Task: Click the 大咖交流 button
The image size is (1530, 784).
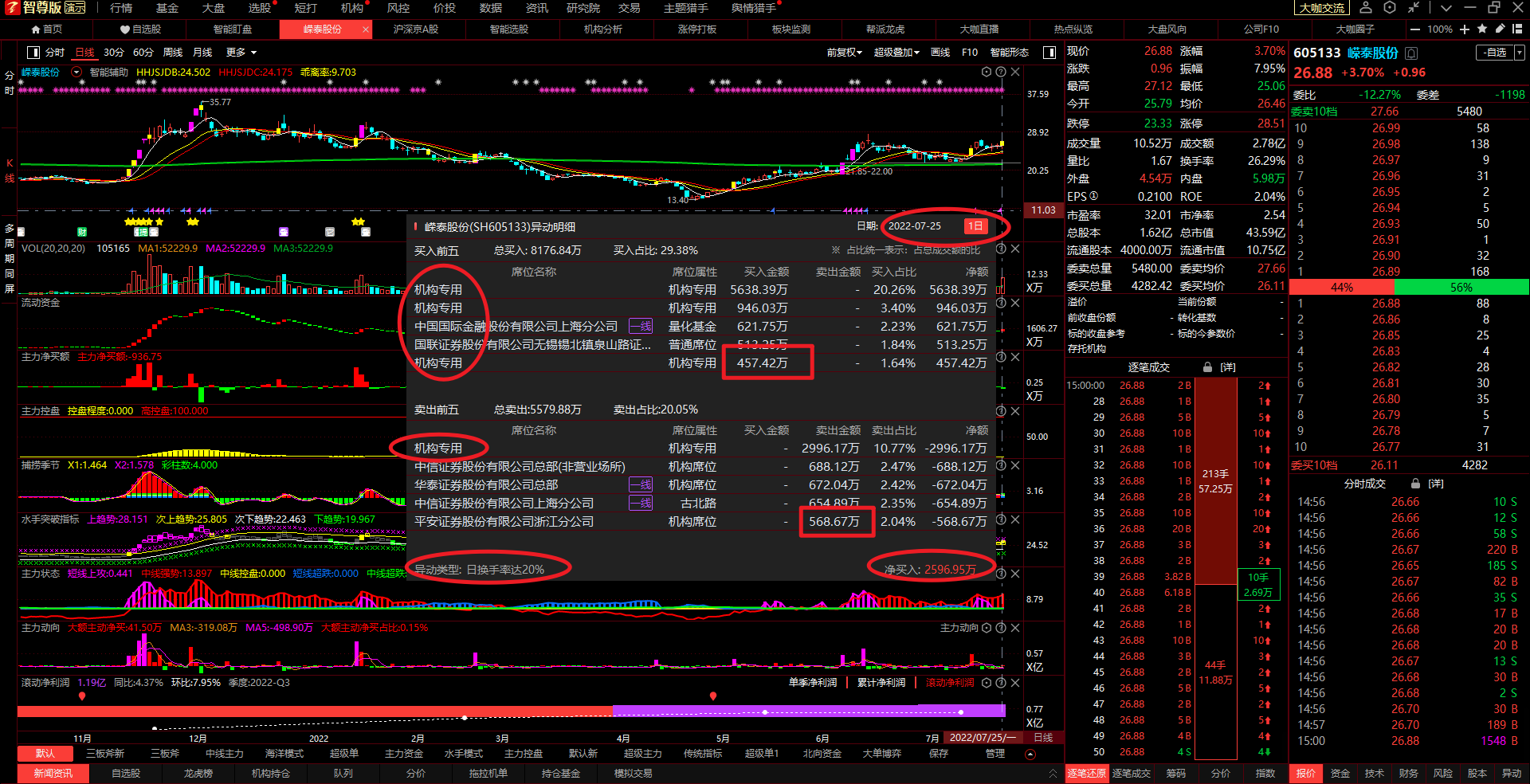Action: [1322, 8]
